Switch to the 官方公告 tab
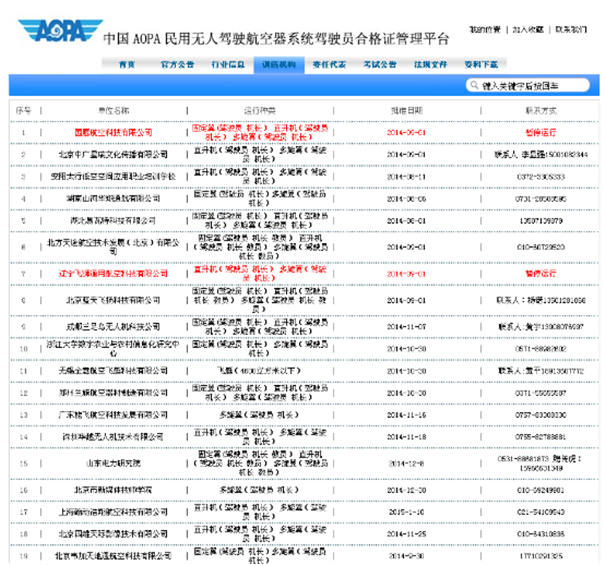 coord(176,64)
